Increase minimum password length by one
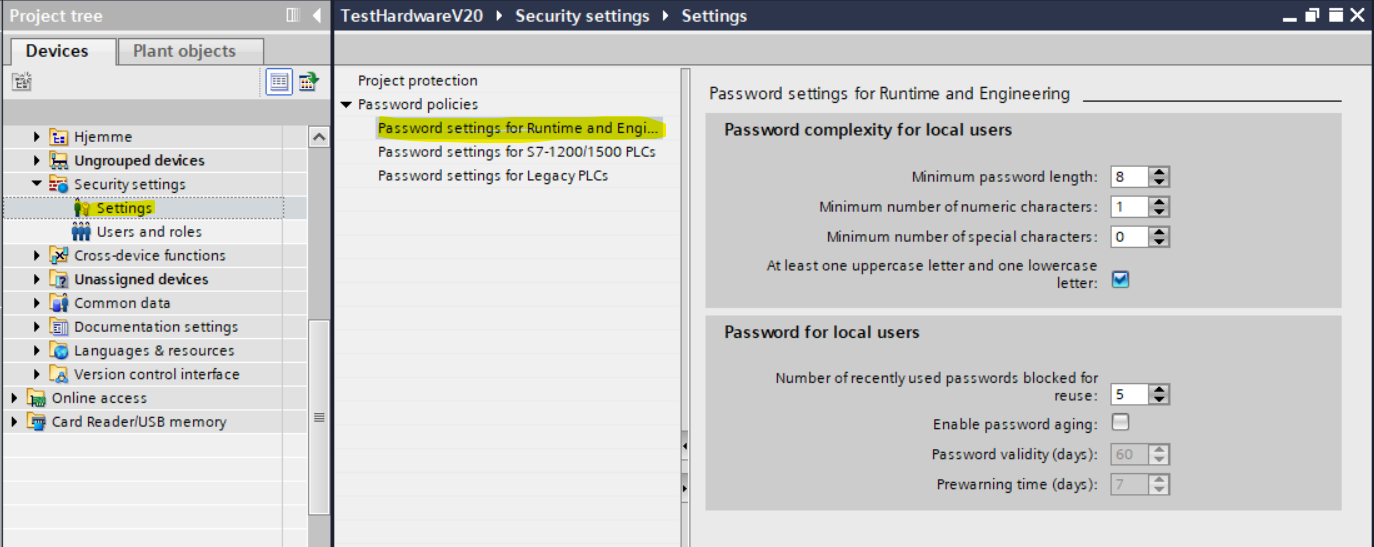This screenshot has width=1374, height=547. point(1159,172)
